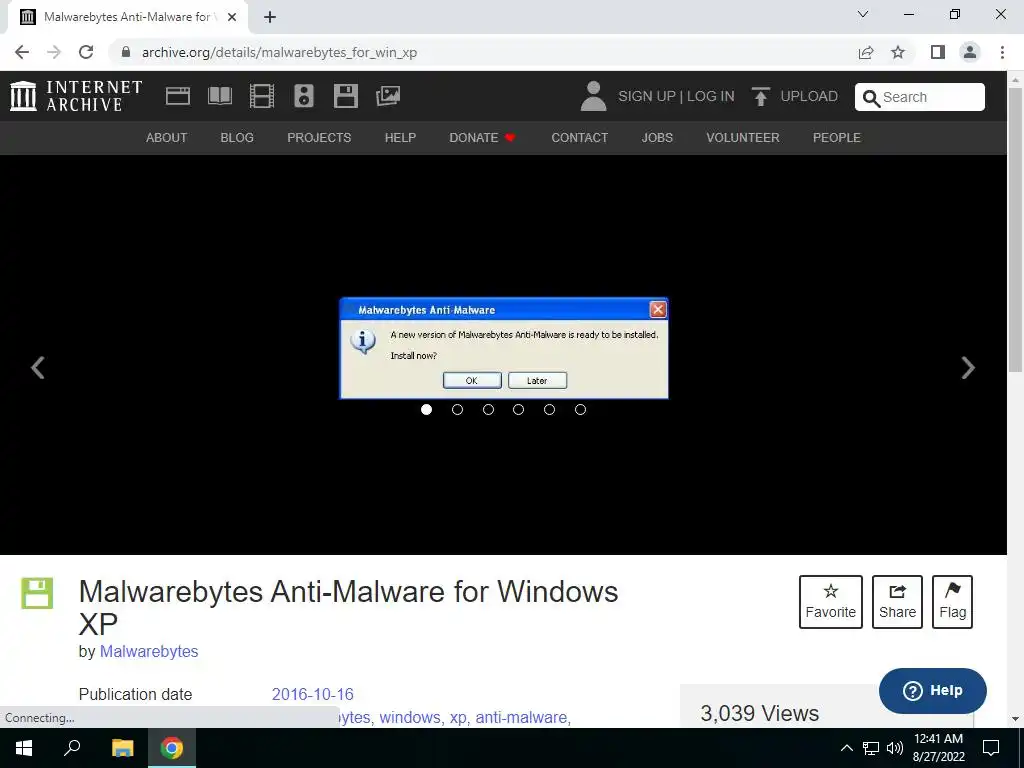Open the DONATE menu item
Viewport: 1024px width, 768px height.
point(483,138)
